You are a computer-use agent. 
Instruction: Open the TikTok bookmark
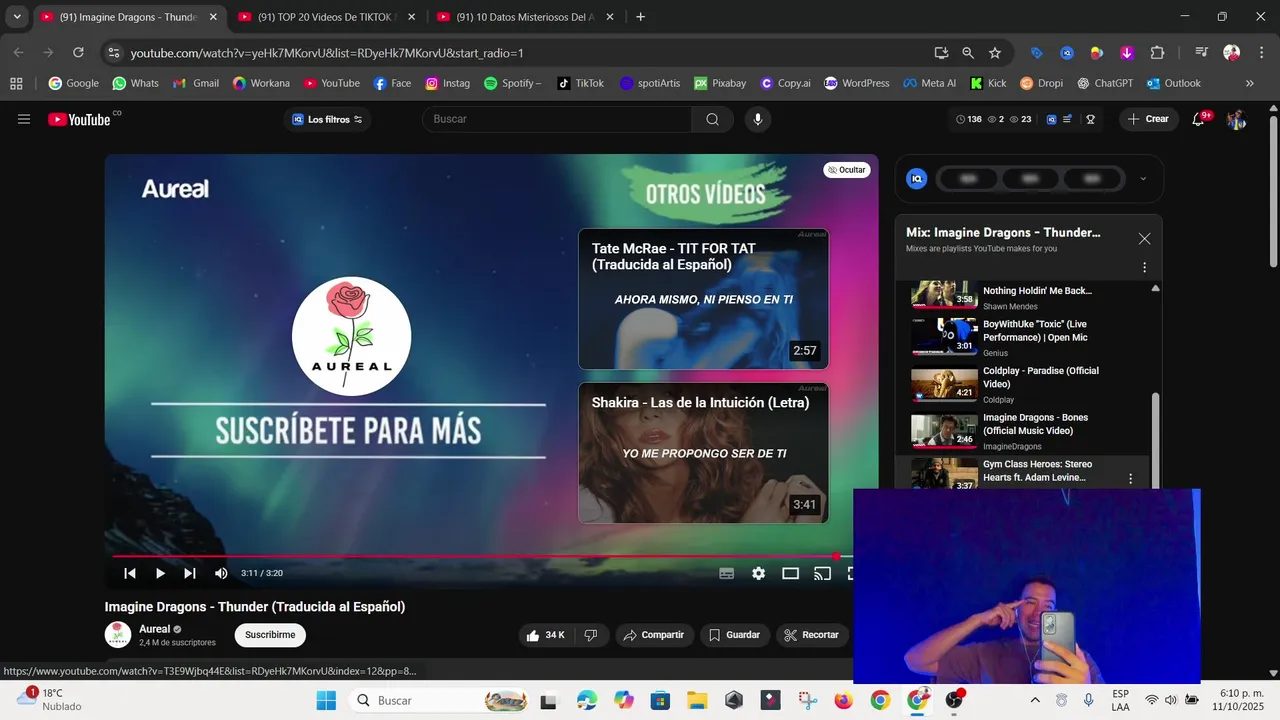coord(580,83)
